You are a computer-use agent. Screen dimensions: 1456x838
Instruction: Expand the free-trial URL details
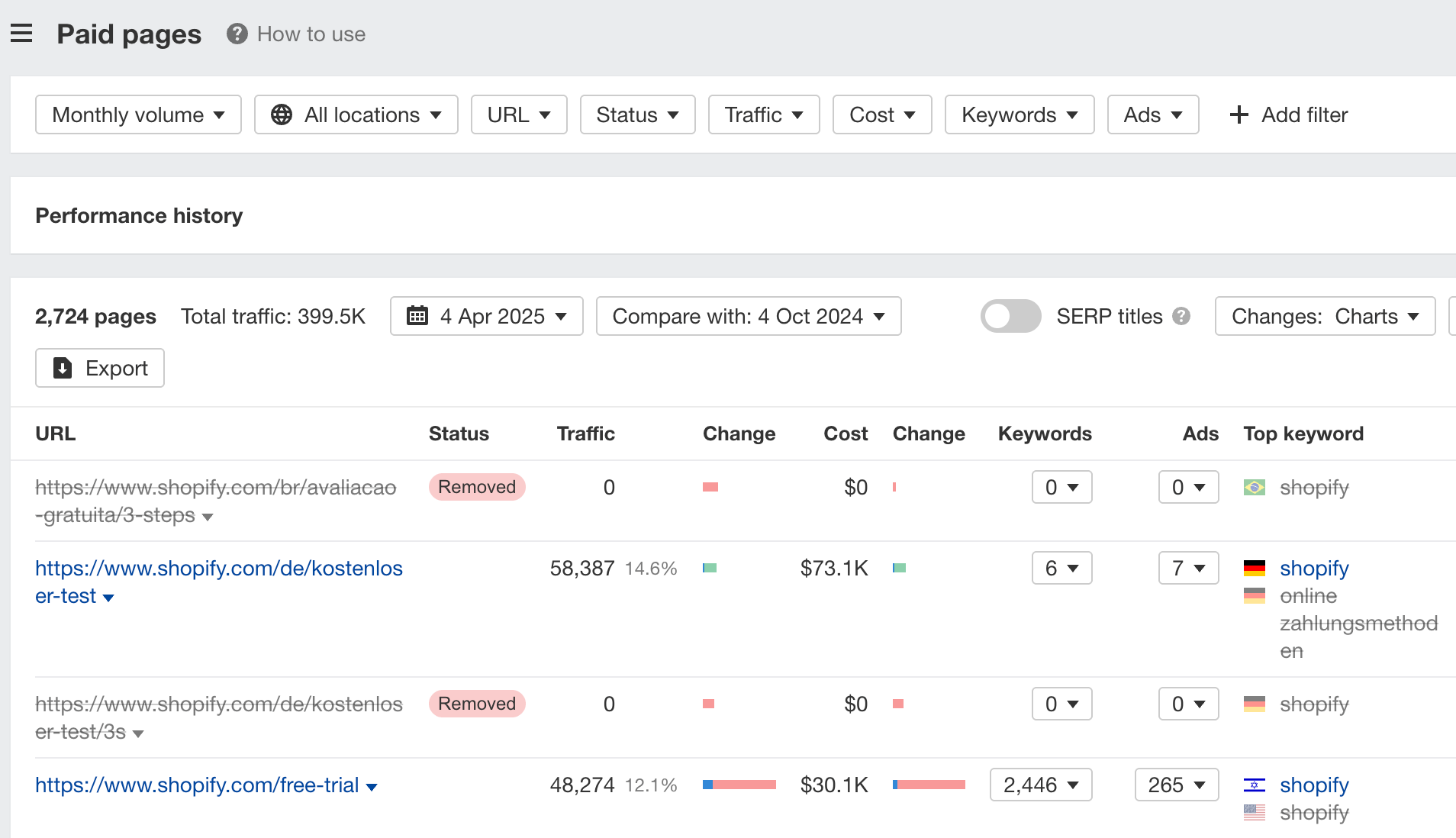click(x=372, y=786)
